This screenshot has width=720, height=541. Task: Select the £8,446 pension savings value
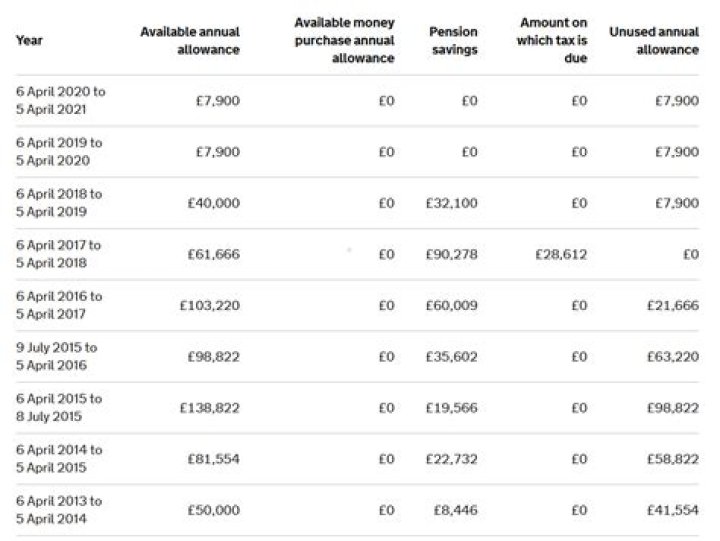pos(456,510)
